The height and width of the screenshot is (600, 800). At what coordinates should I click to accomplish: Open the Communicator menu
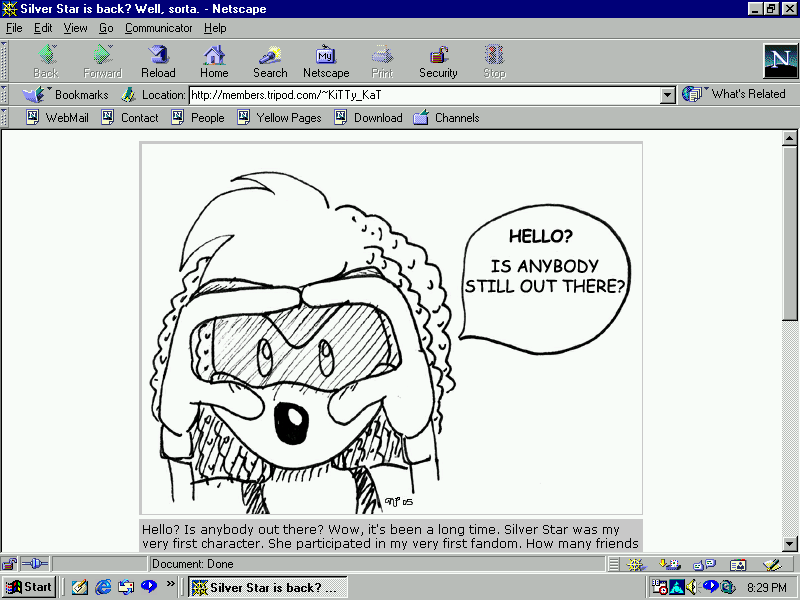coord(159,28)
